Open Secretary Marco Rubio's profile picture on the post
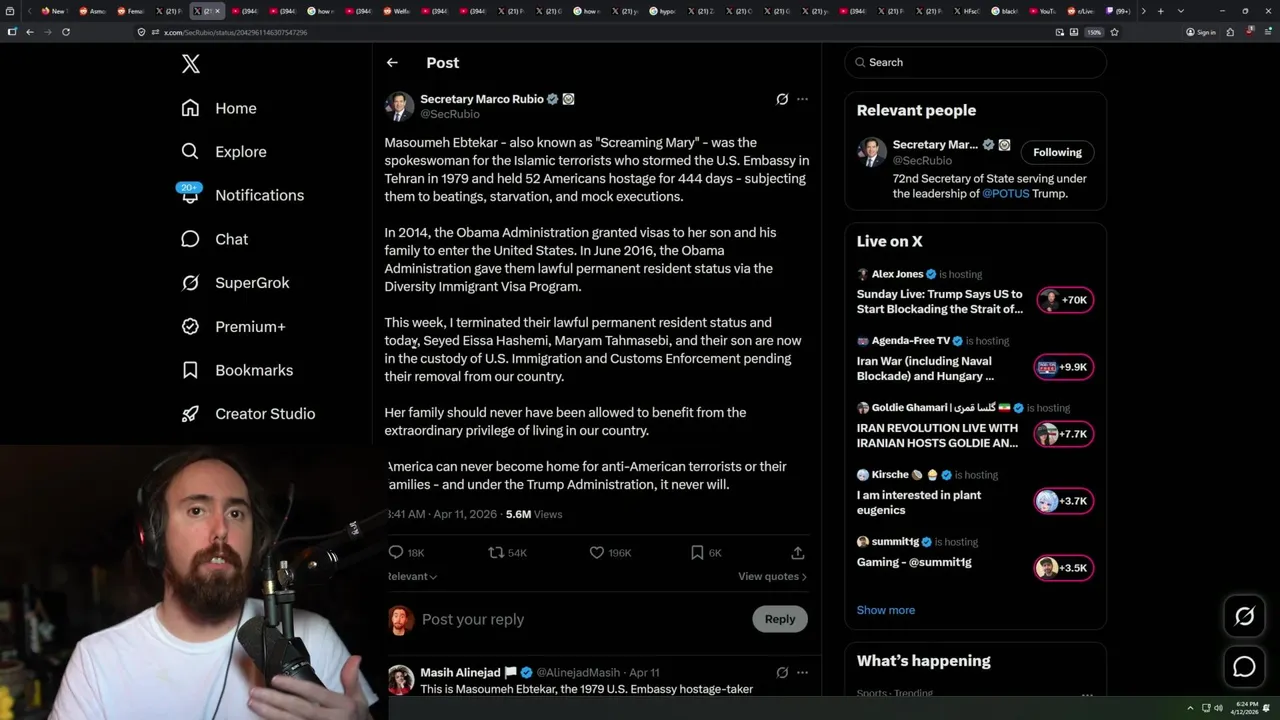1280x720 pixels. click(400, 106)
